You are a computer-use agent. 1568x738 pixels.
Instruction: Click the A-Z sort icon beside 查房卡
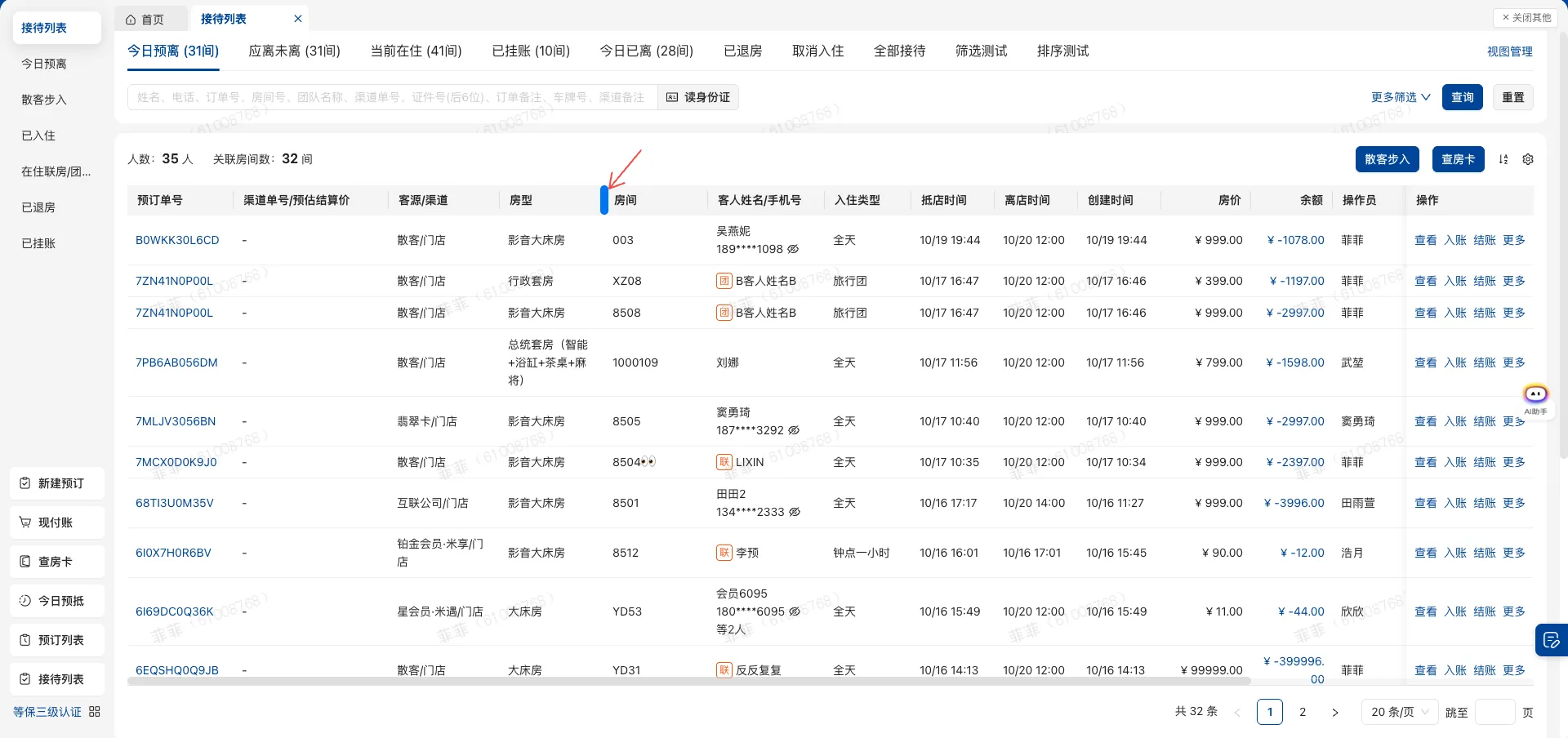1503,159
